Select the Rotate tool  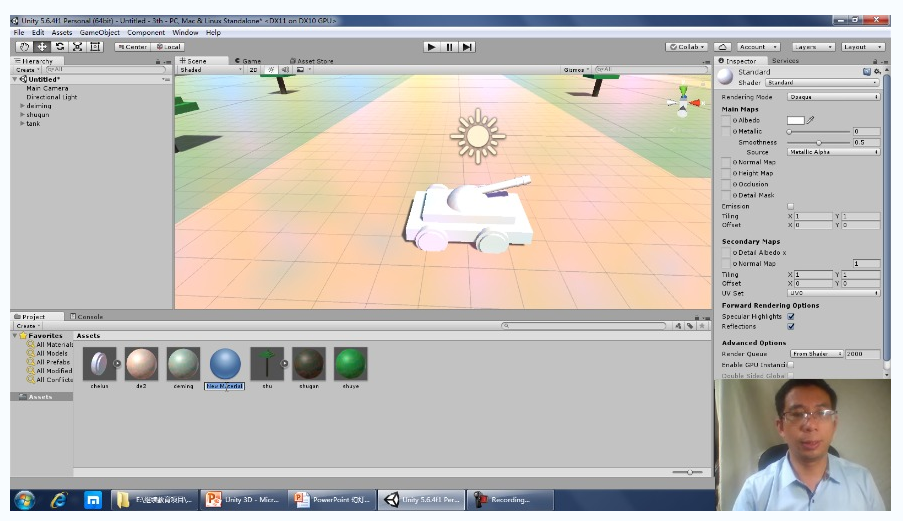click(60, 46)
